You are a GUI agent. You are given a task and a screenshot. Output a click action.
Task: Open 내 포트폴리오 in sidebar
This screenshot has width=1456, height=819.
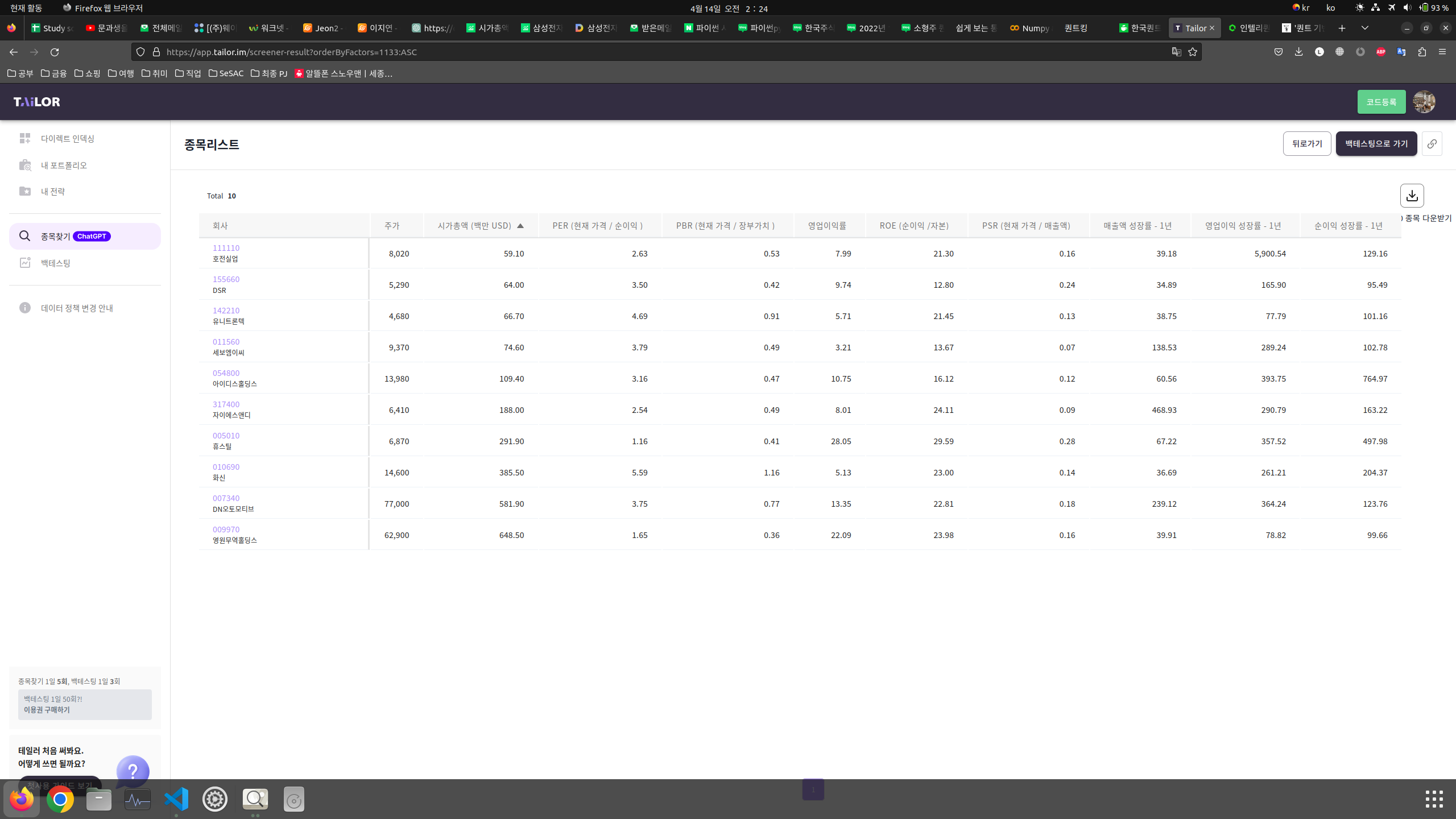(64, 165)
